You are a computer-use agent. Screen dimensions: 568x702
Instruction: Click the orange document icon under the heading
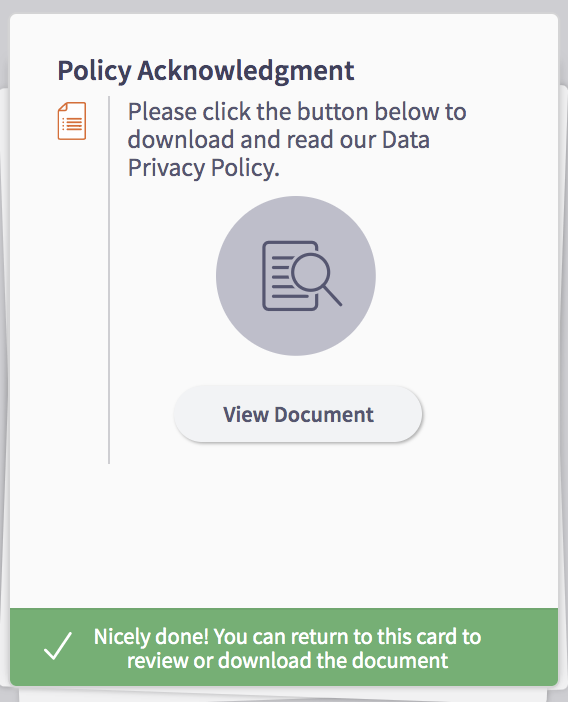click(72, 121)
